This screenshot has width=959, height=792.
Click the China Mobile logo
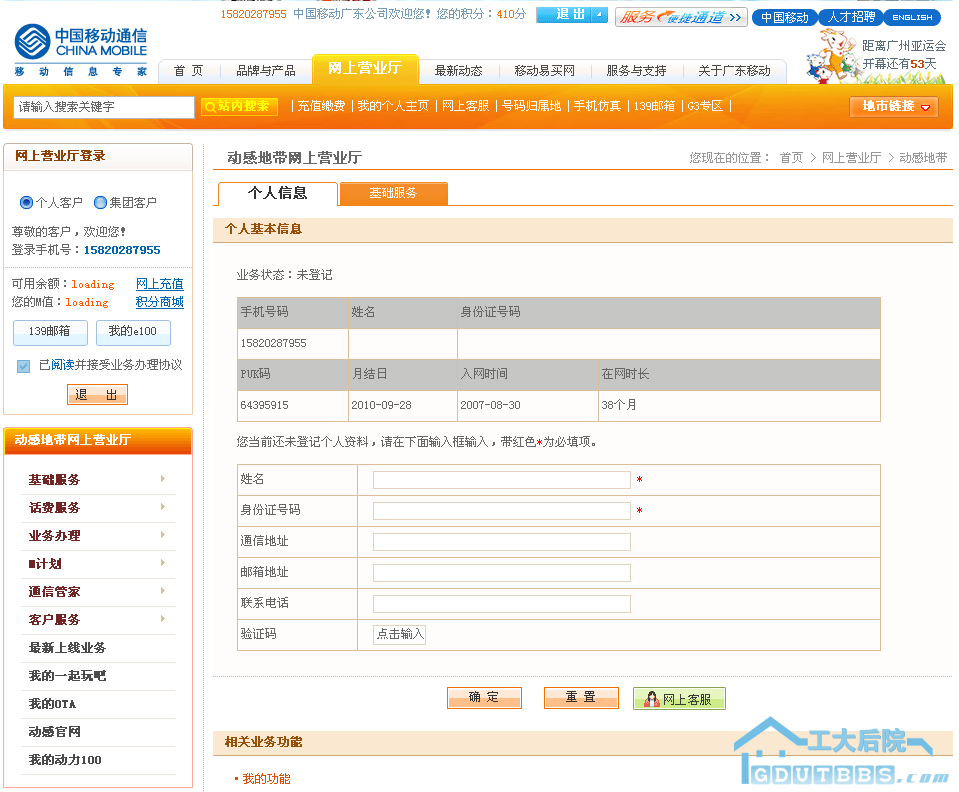(x=81, y=50)
